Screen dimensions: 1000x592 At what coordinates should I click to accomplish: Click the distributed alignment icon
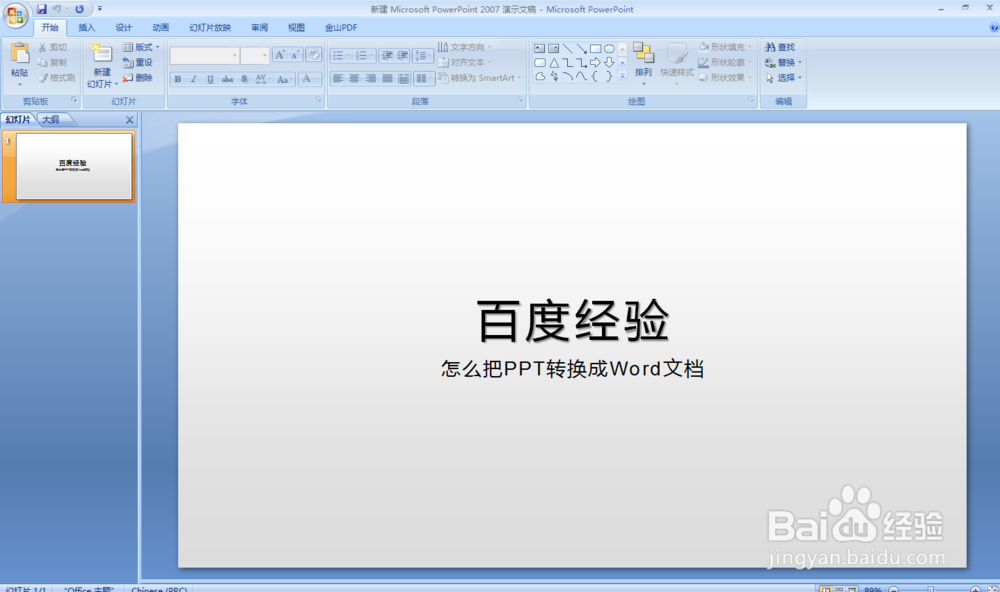pyautogui.click(x=403, y=78)
